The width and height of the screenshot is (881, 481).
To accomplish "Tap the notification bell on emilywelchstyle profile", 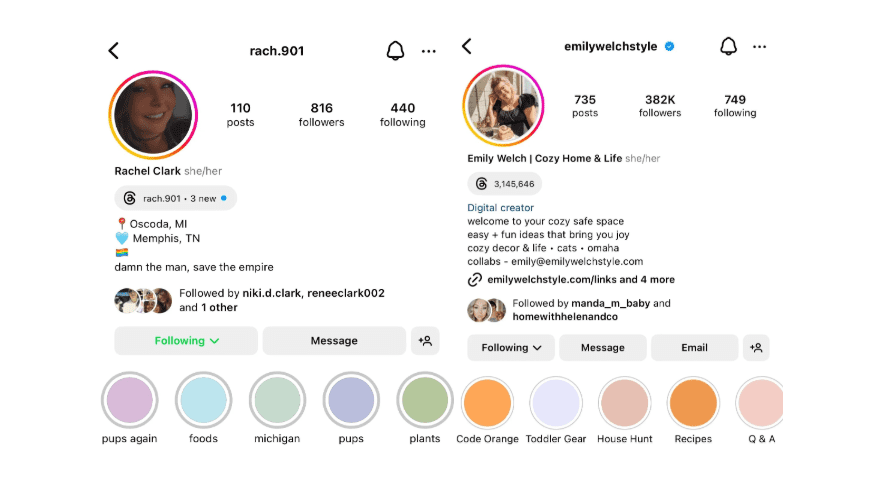I will pos(728,46).
